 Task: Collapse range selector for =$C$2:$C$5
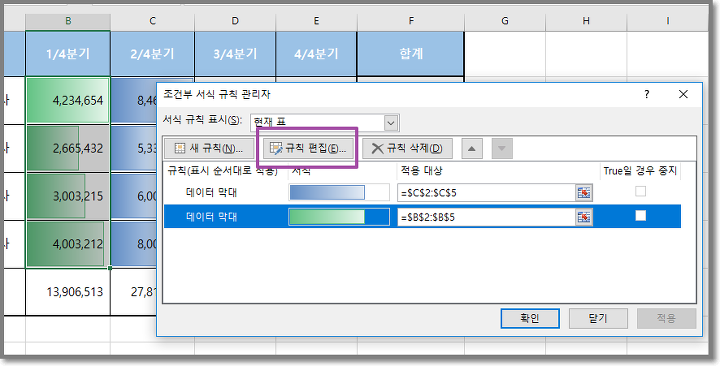(x=584, y=193)
